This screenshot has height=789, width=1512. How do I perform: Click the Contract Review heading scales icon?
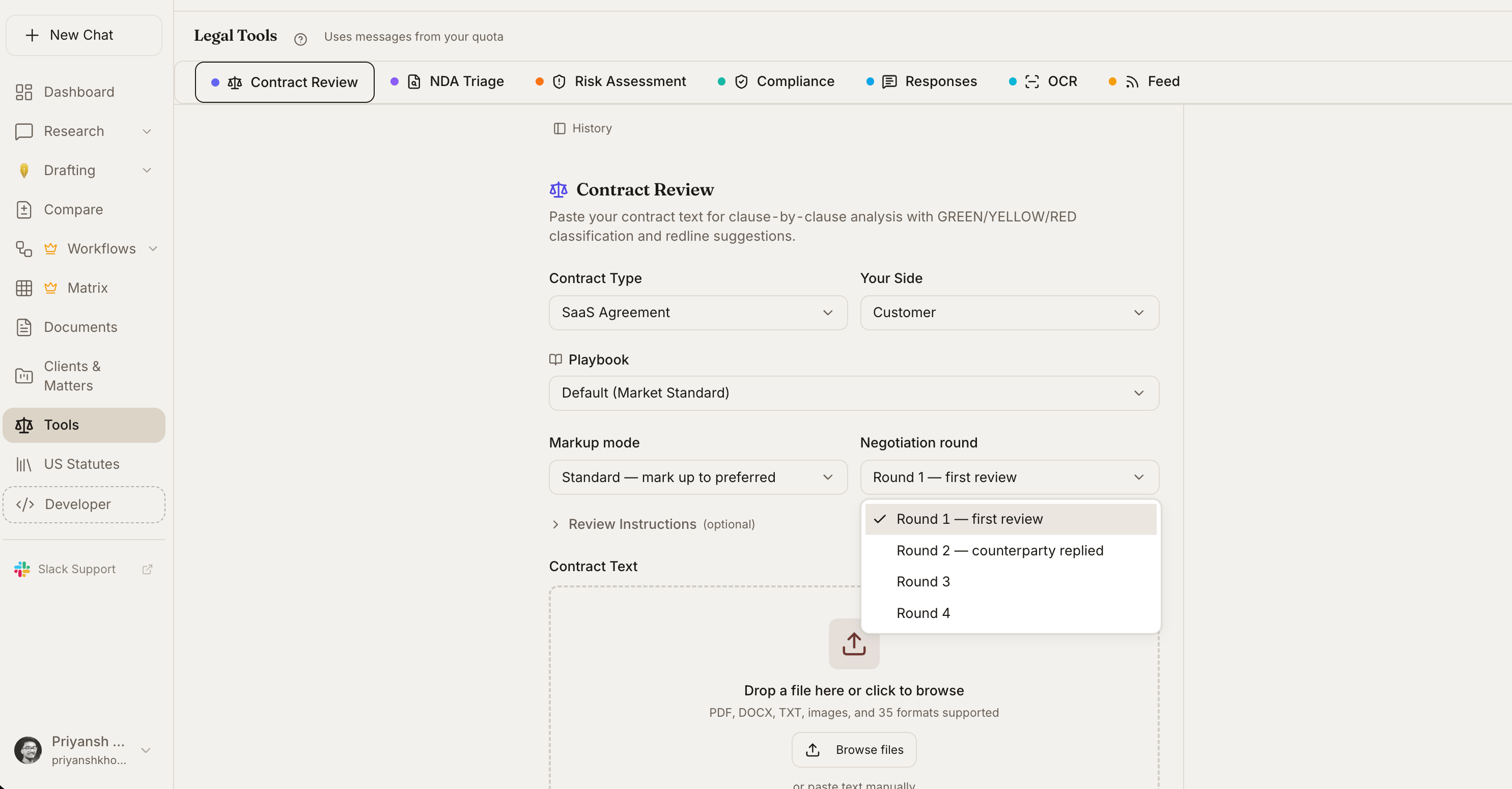pos(558,190)
